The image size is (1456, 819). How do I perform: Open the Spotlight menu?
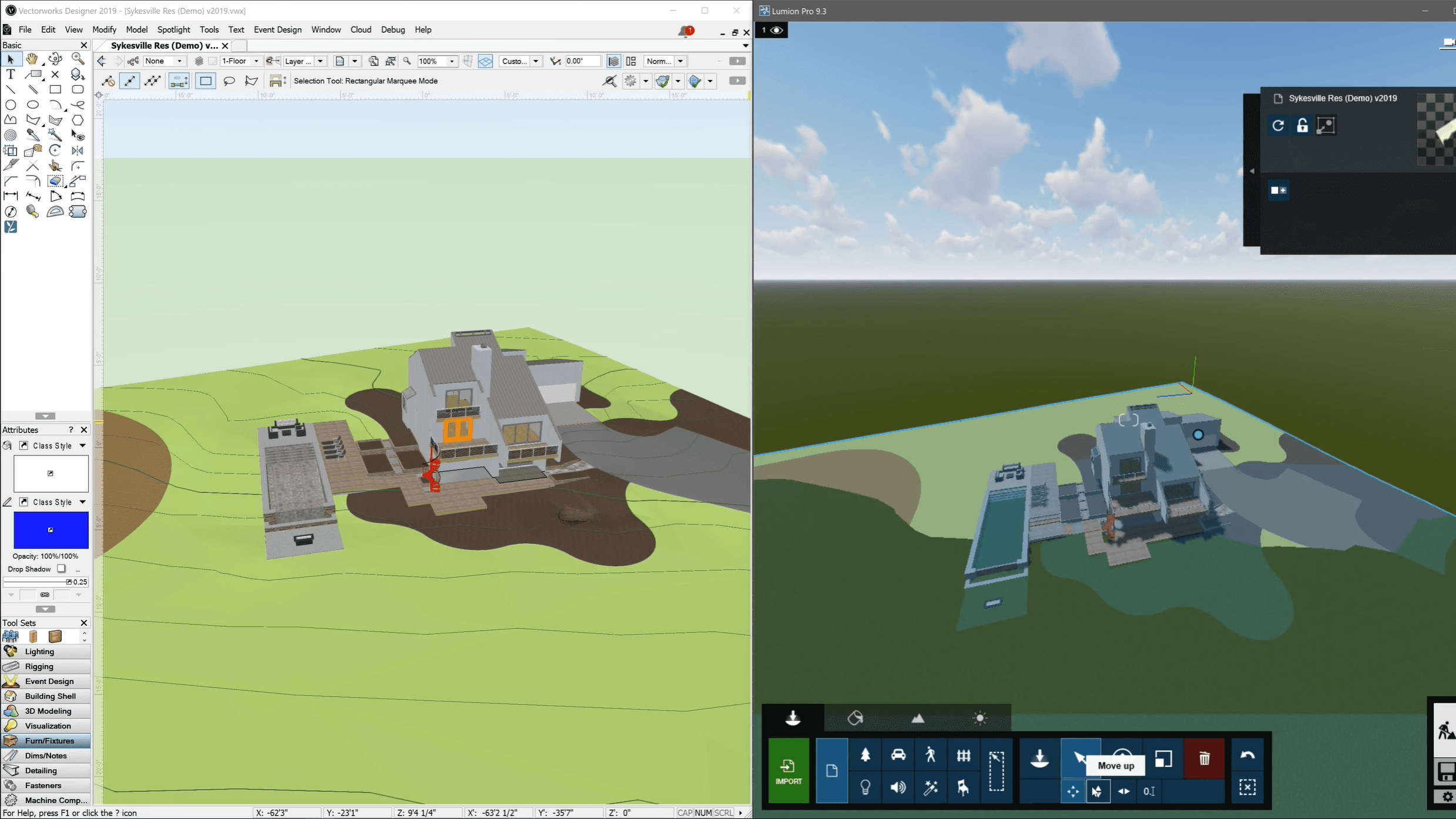[x=173, y=29]
